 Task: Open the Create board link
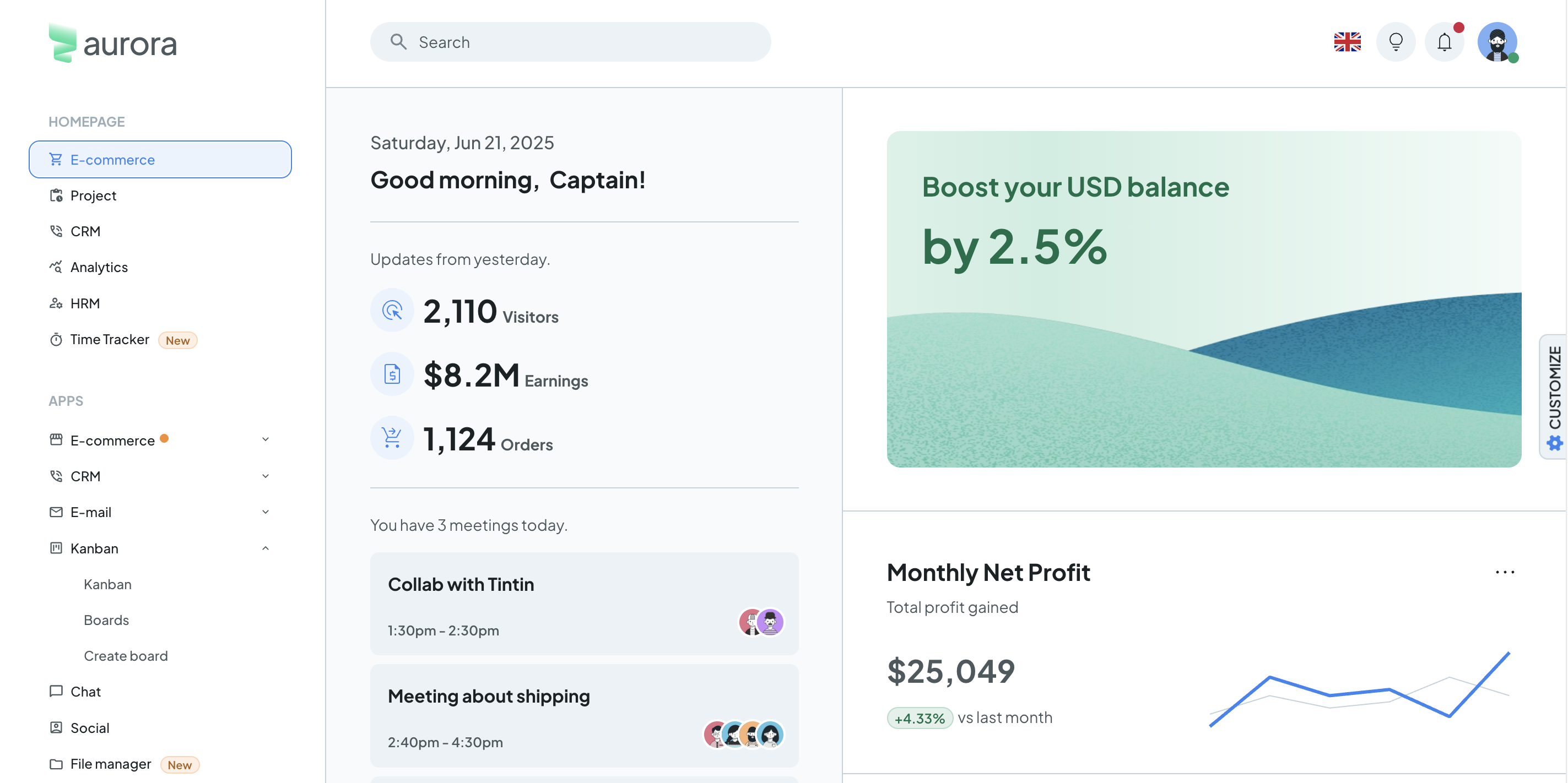(126, 656)
